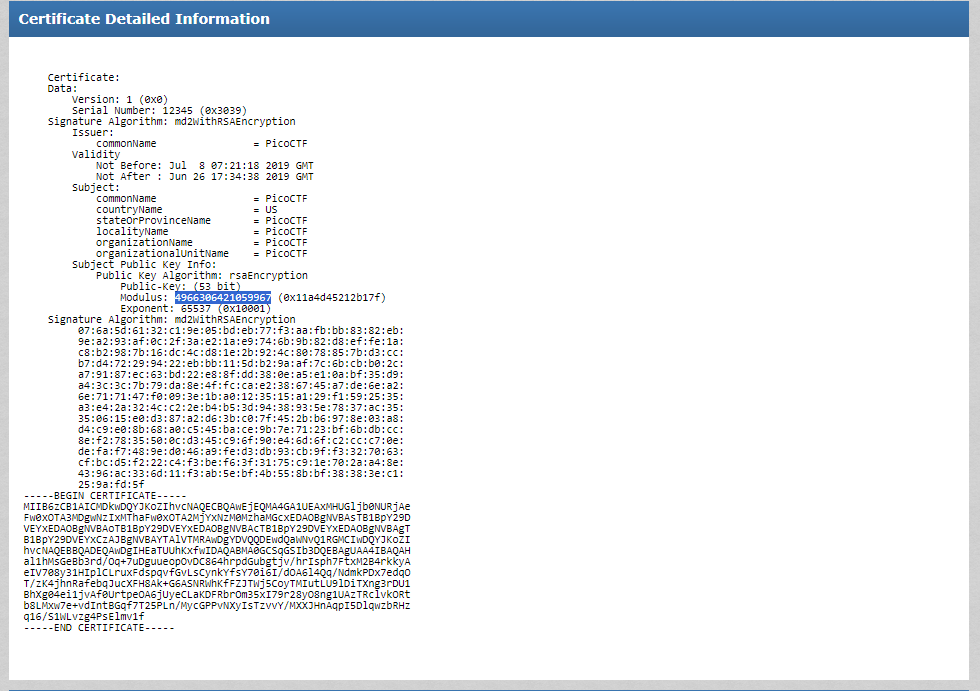Screen dimensions: 980x691
Task: Click the Certificate Detailed Information header title
Action: tap(144, 19)
